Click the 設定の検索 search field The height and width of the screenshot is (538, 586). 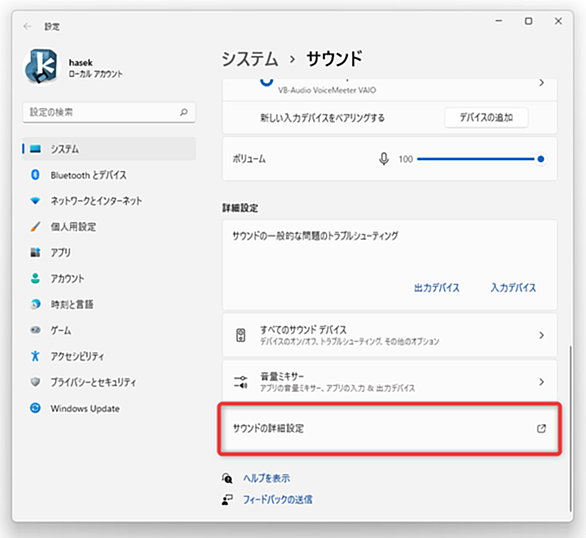(x=109, y=112)
